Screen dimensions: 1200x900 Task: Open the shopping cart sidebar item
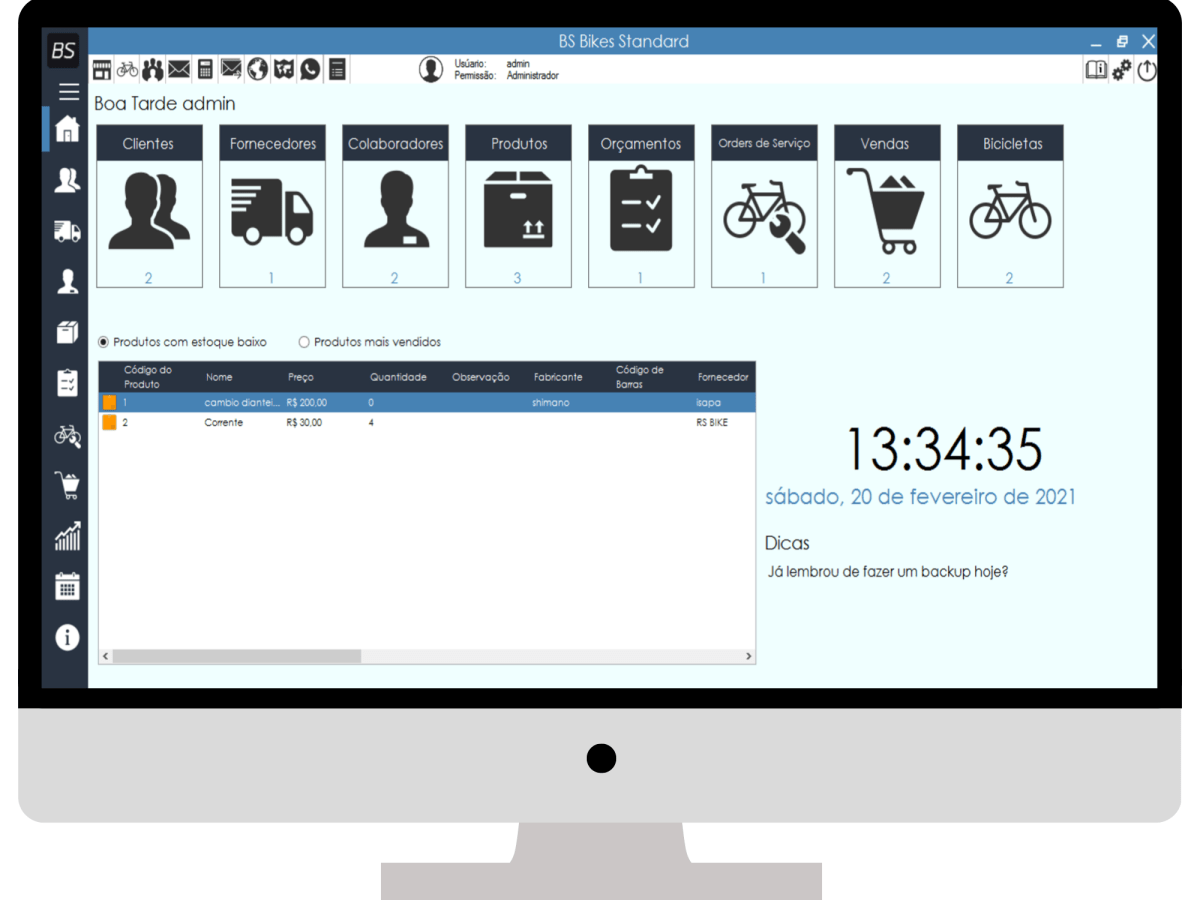[67, 485]
